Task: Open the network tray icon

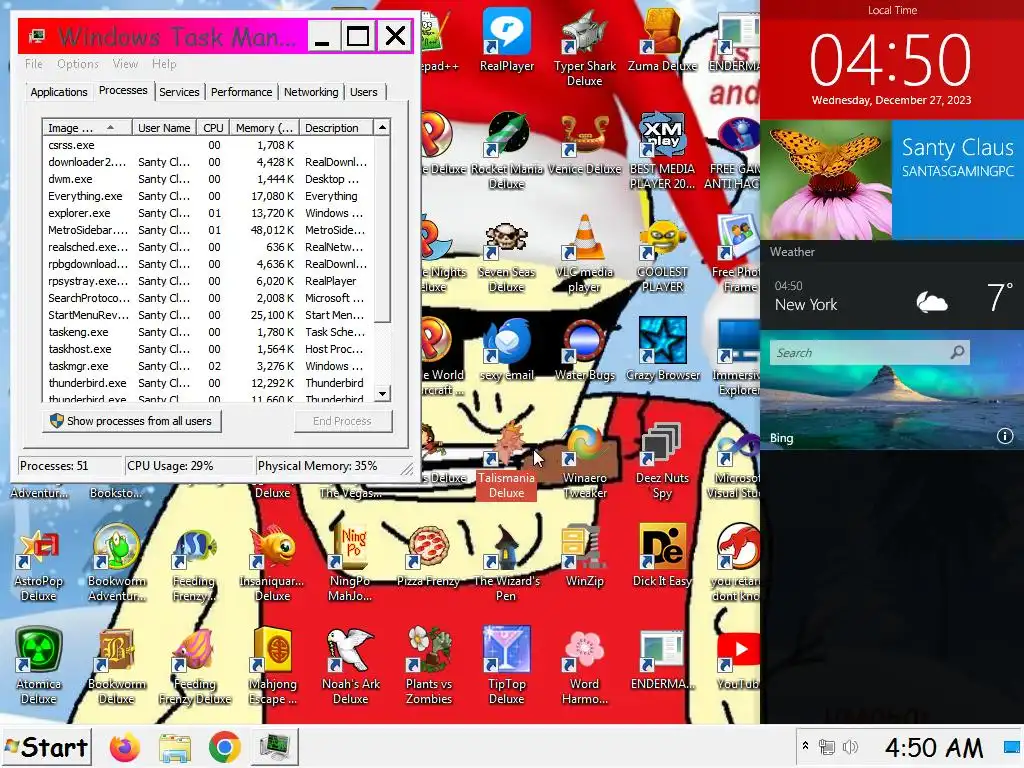Action: pos(827,746)
